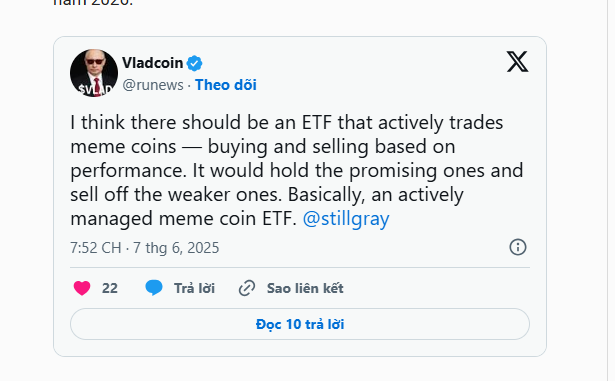Click the like count 22

[110, 288]
